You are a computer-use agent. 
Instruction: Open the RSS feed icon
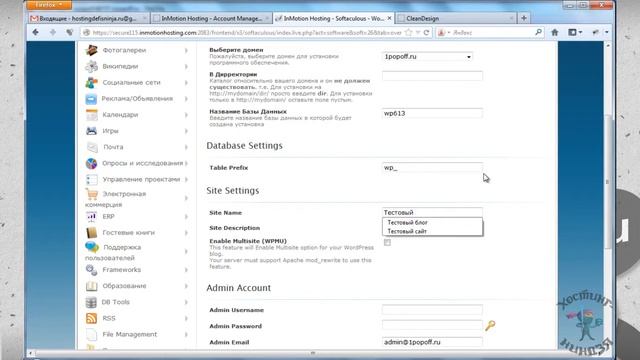(x=91, y=318)
